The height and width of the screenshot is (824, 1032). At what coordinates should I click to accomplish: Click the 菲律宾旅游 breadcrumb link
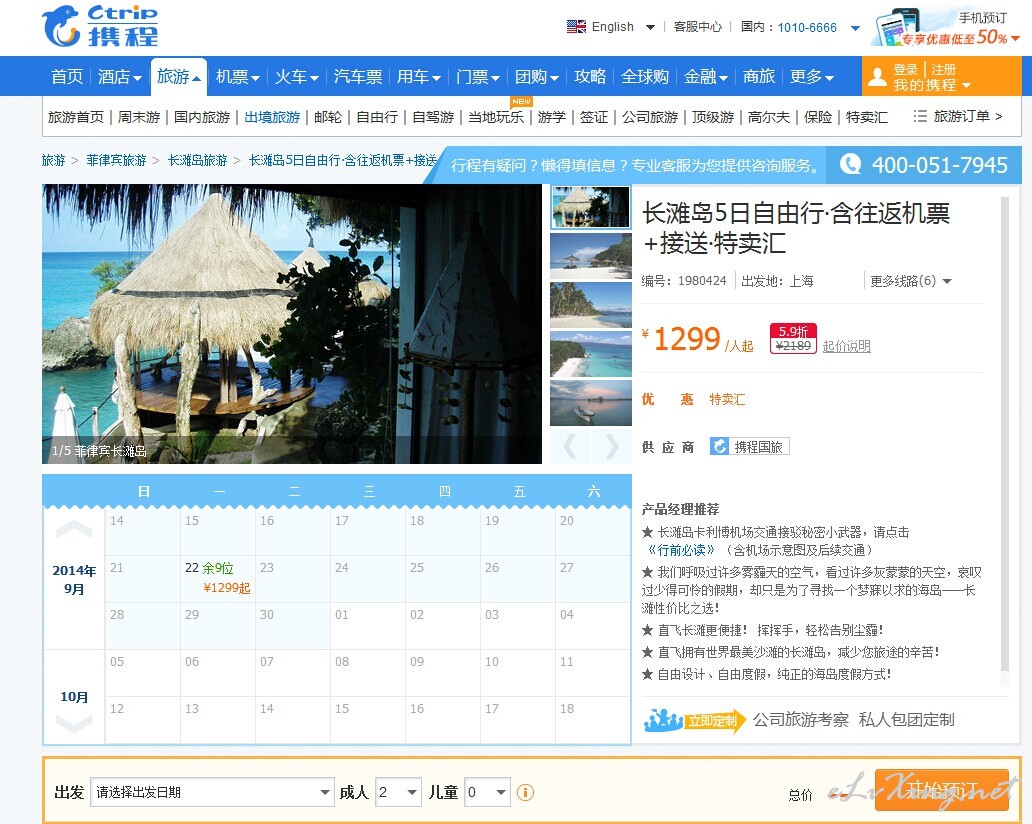(x=116, y=160)
